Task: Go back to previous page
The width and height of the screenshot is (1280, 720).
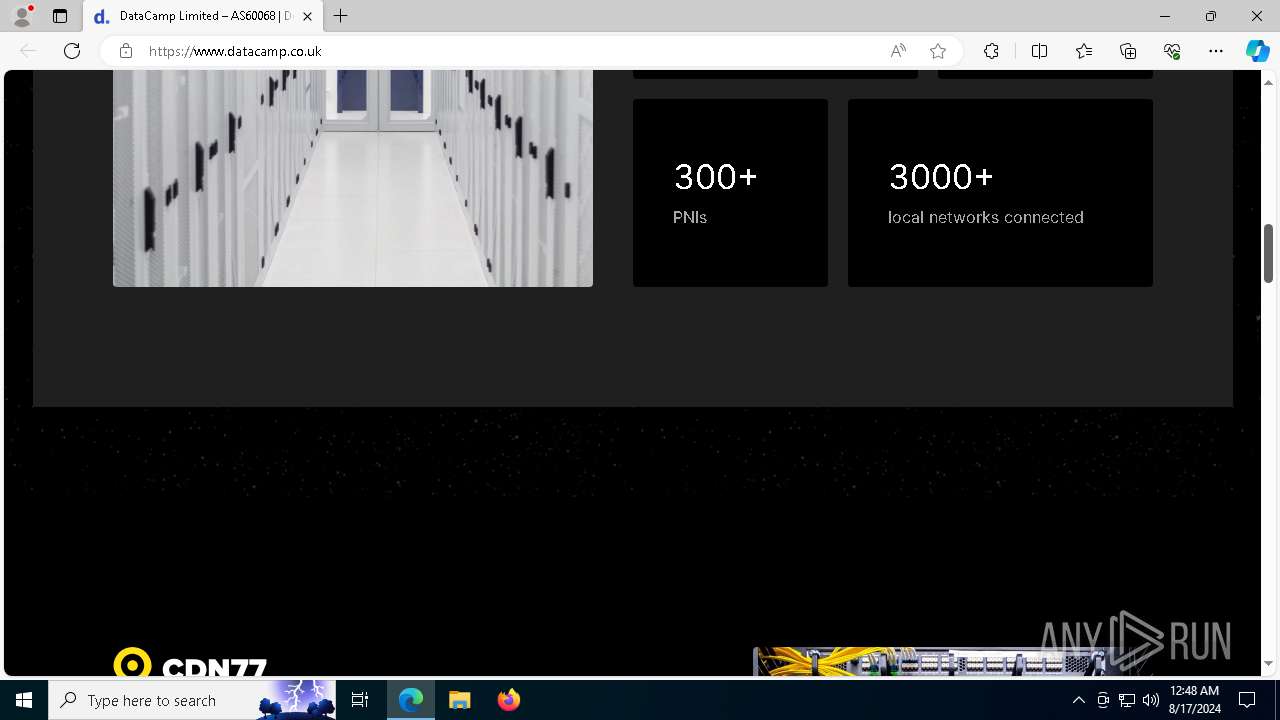Action: click(28, 51)
